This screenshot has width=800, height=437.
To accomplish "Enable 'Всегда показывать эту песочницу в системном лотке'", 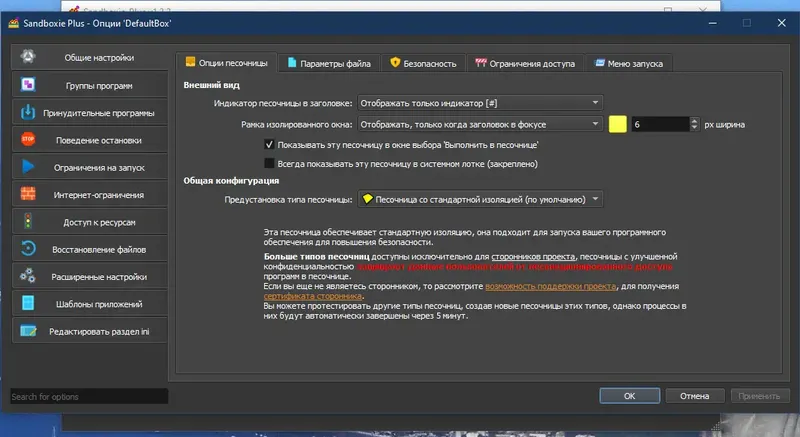I will point(269,163).
